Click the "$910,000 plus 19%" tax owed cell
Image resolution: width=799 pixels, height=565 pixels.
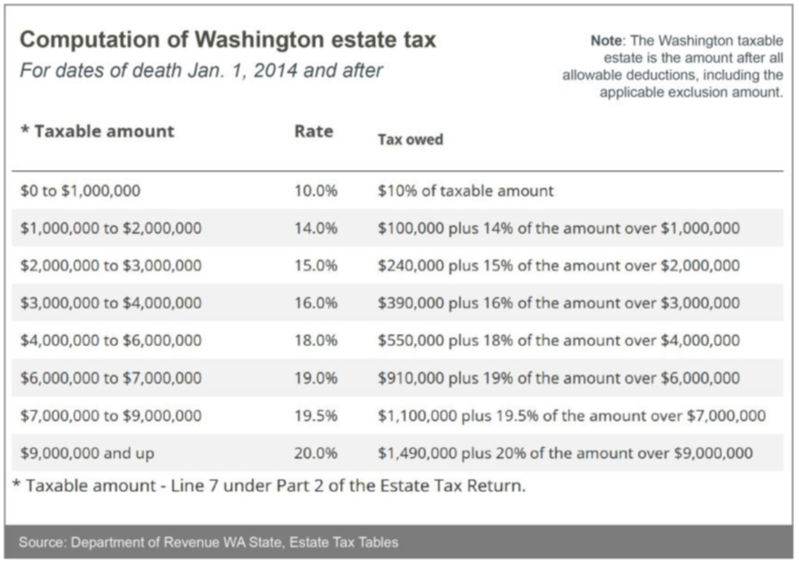559,378
